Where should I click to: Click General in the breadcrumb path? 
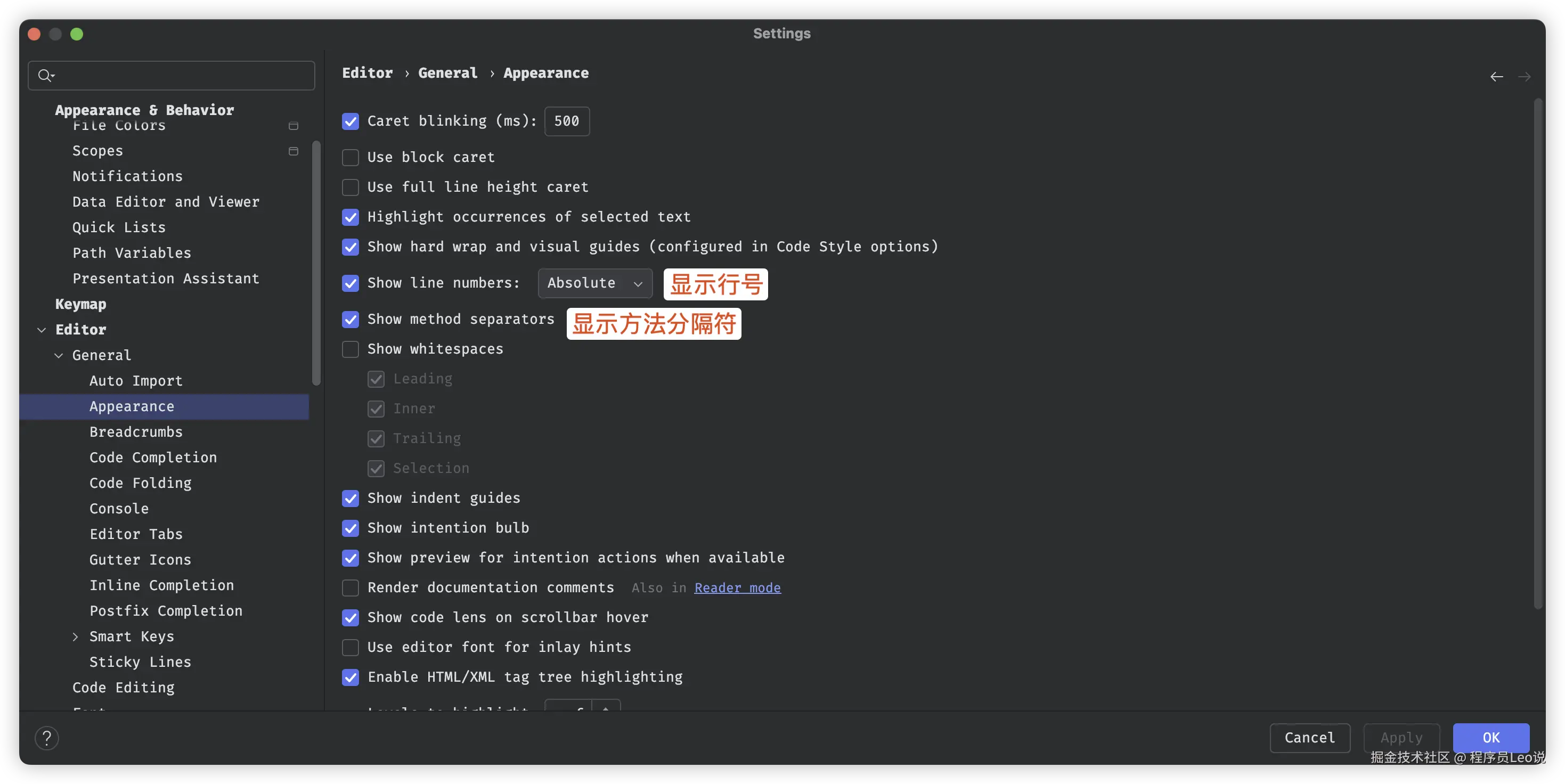click(447, 73)
